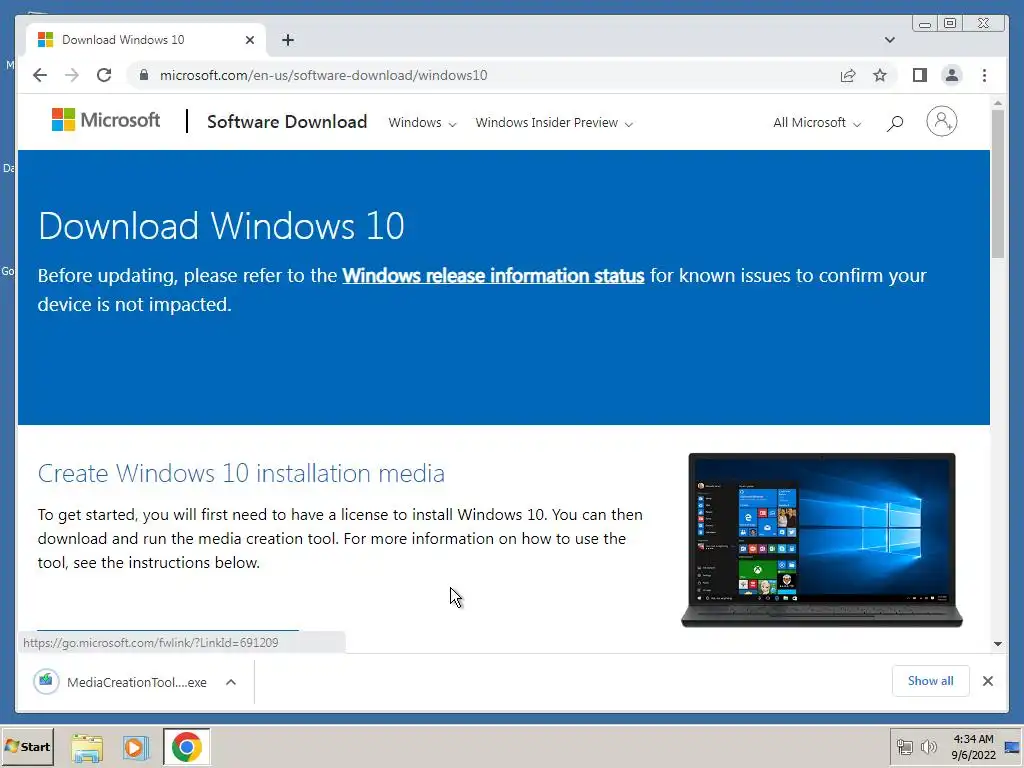
Task: Launch Windows Media Player from taskbar
Action: click(135, 746)
